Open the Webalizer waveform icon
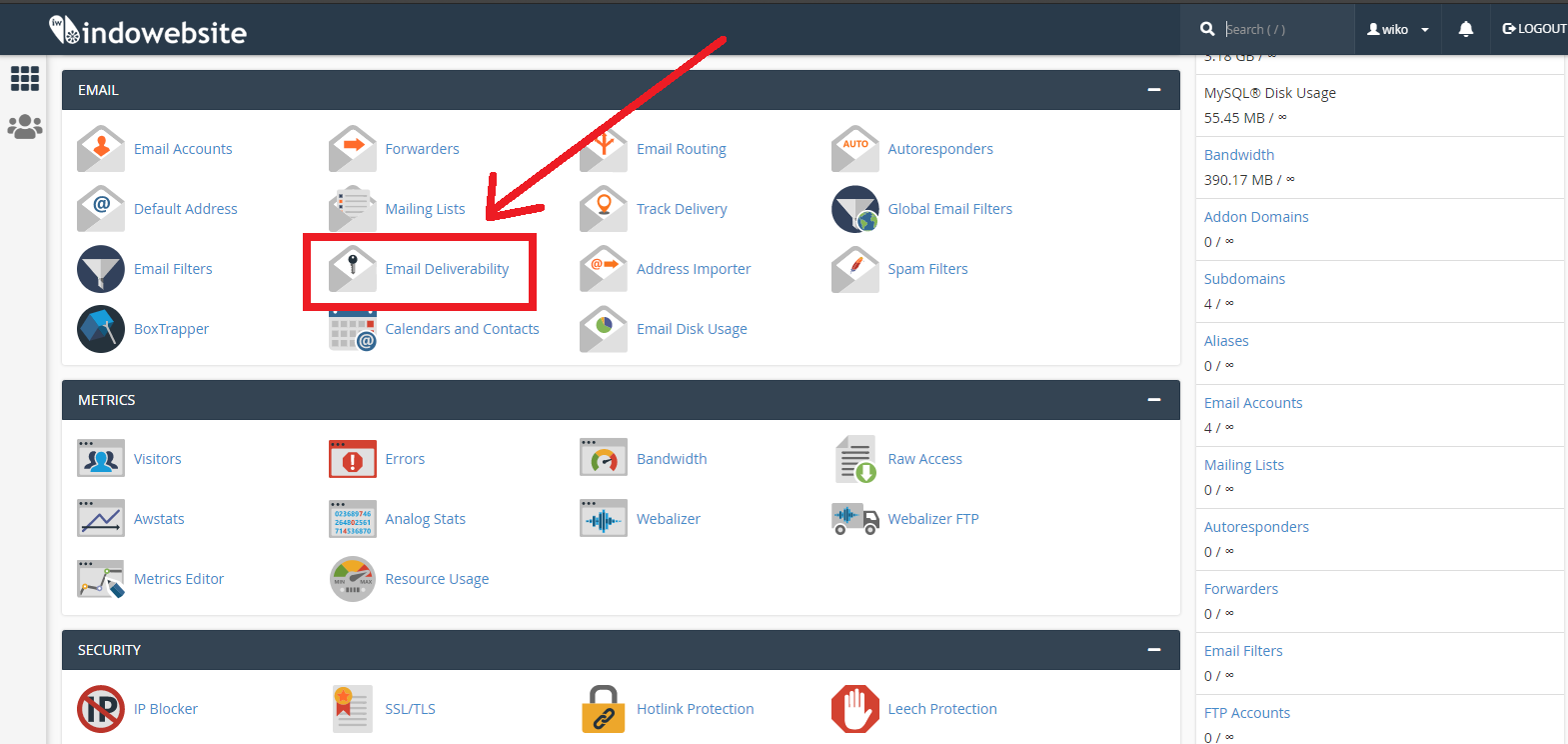Screen dimensions: 1568x744 [604, 519]
